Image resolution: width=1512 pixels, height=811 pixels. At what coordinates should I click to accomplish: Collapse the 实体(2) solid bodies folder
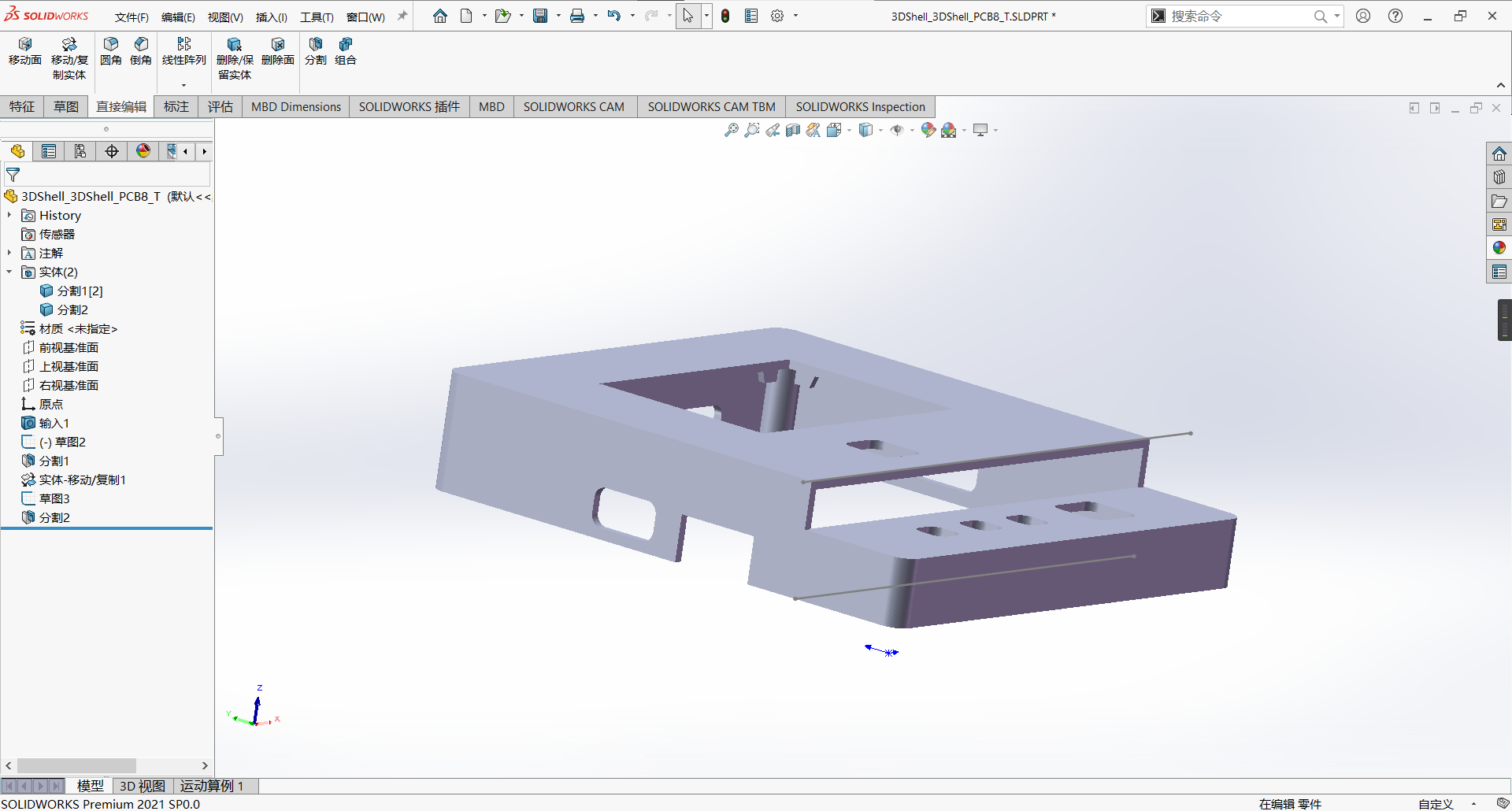(x=9, y=272)
